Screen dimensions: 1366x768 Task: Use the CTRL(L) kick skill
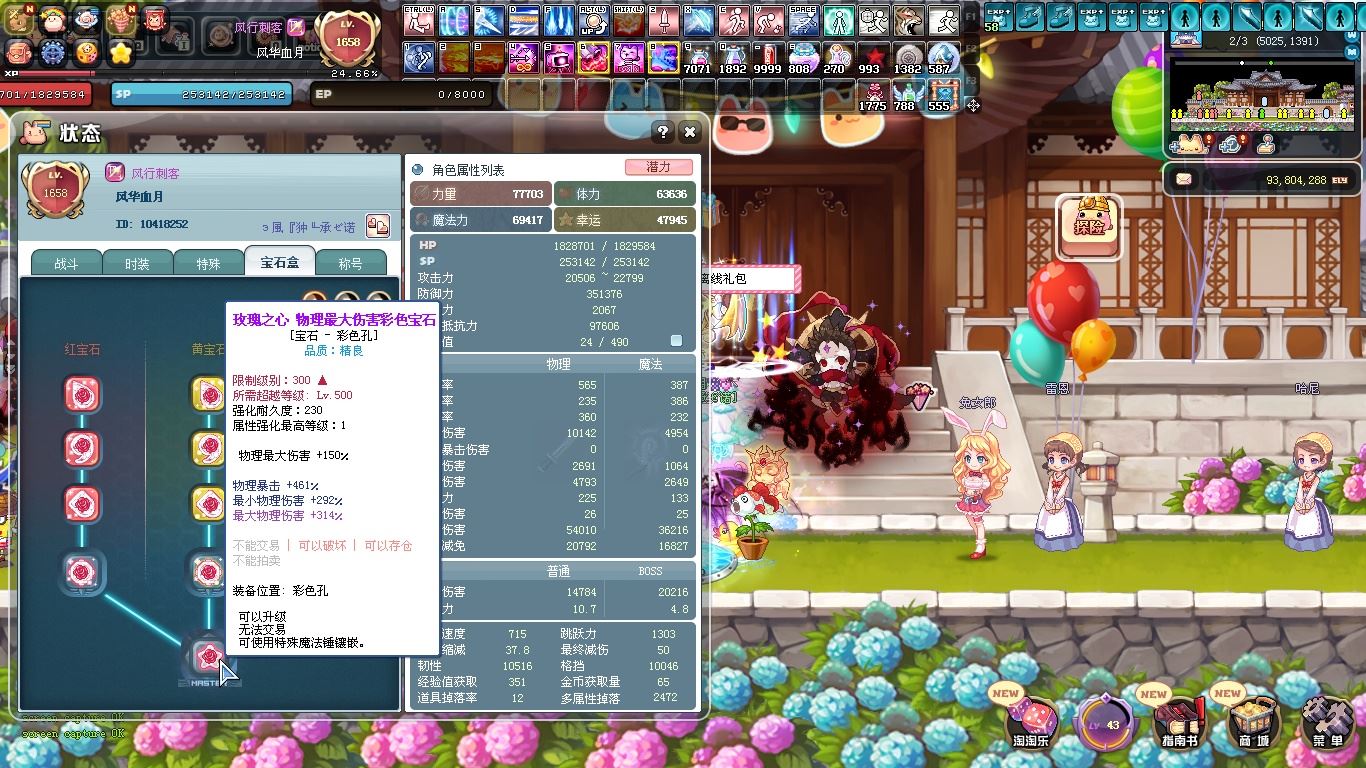pyautogui.click(x=419, y=21)
